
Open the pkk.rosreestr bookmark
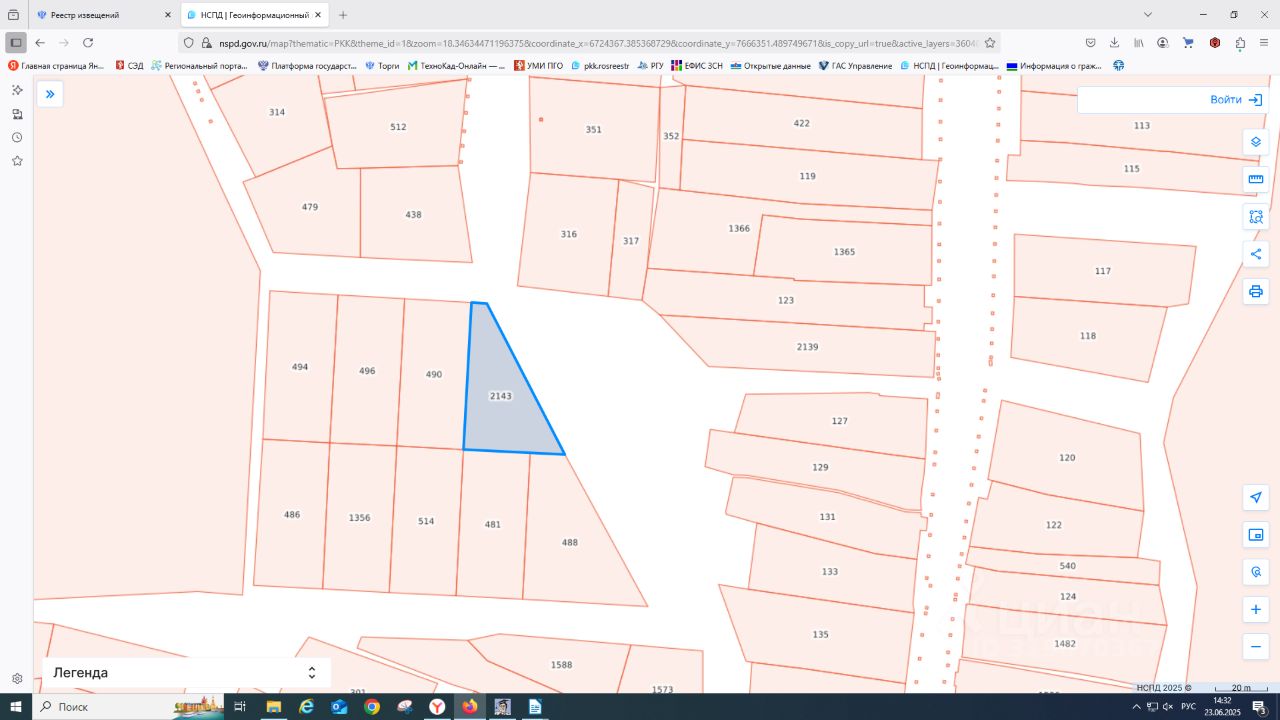(x=600, y=66)
